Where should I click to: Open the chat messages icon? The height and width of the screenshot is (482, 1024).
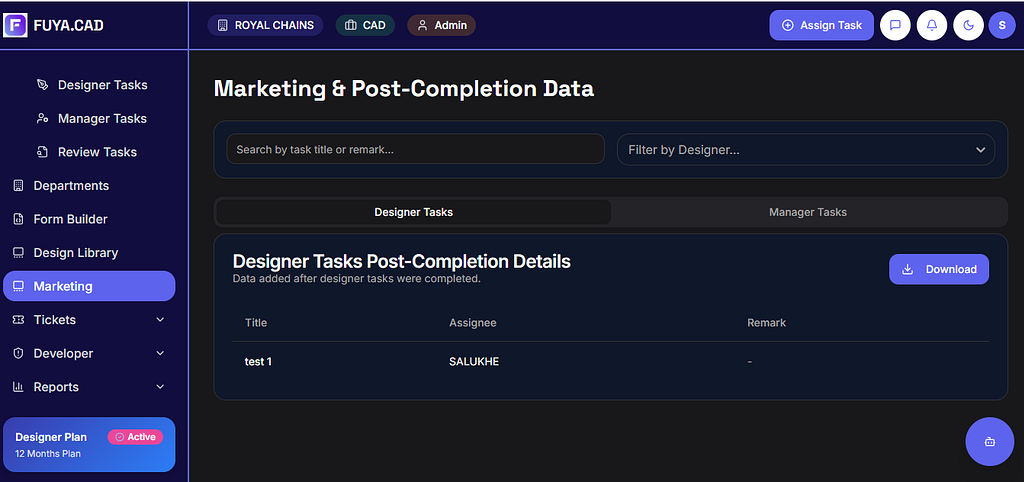click(x=895, y=25)
